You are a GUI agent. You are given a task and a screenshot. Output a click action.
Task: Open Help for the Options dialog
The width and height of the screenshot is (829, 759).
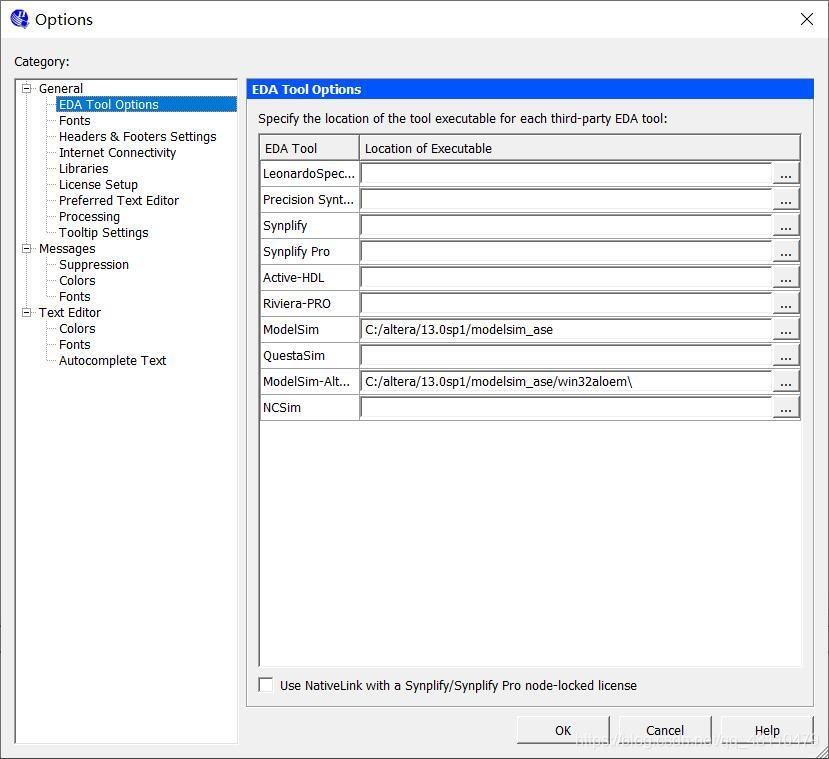point(767,730)
